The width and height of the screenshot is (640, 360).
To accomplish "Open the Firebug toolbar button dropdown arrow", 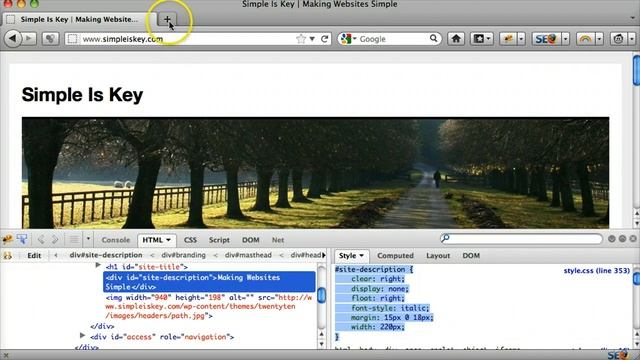I will [521, 39].
